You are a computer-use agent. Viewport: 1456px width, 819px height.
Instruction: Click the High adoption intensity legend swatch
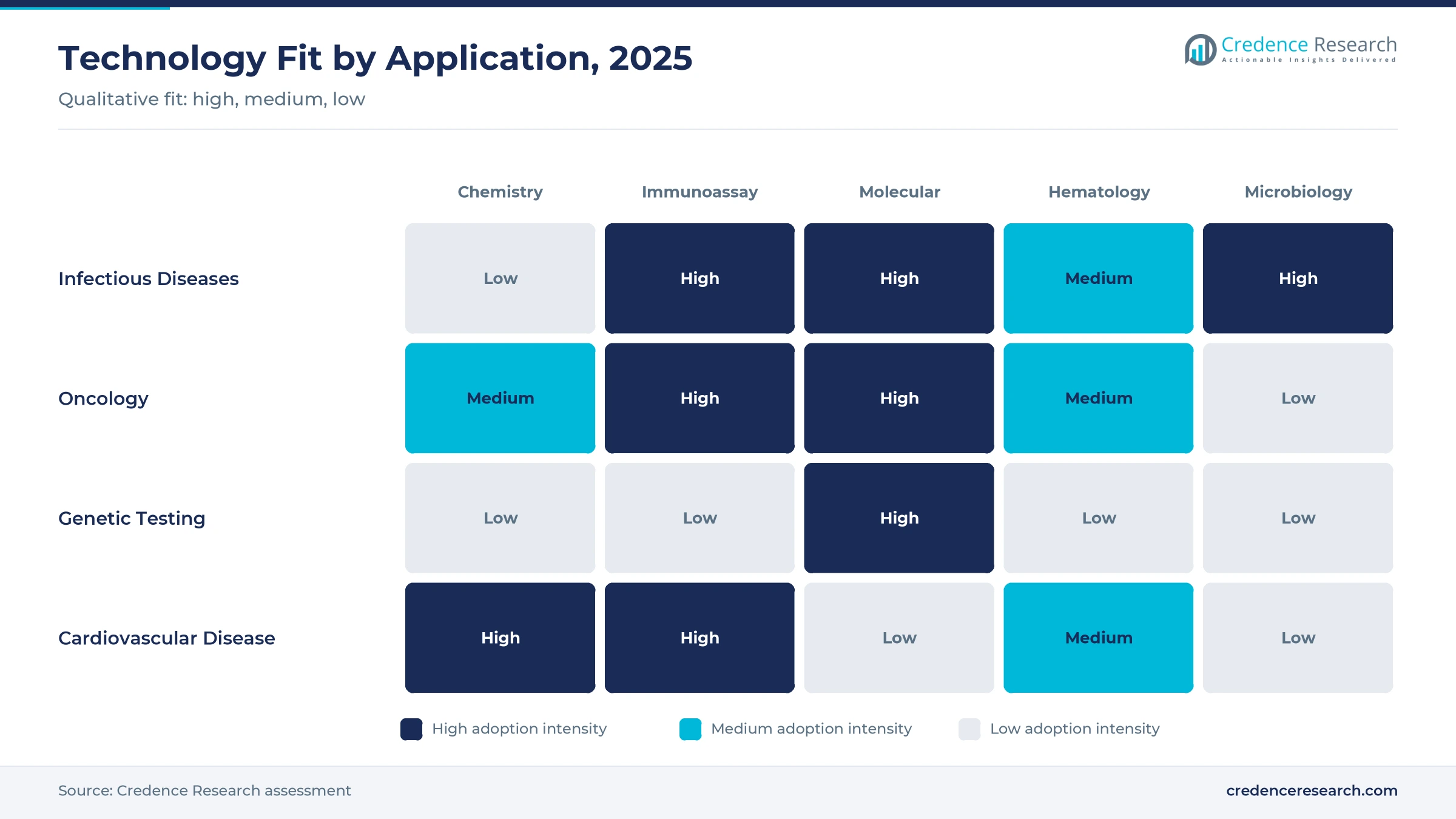tap(411, 729)
